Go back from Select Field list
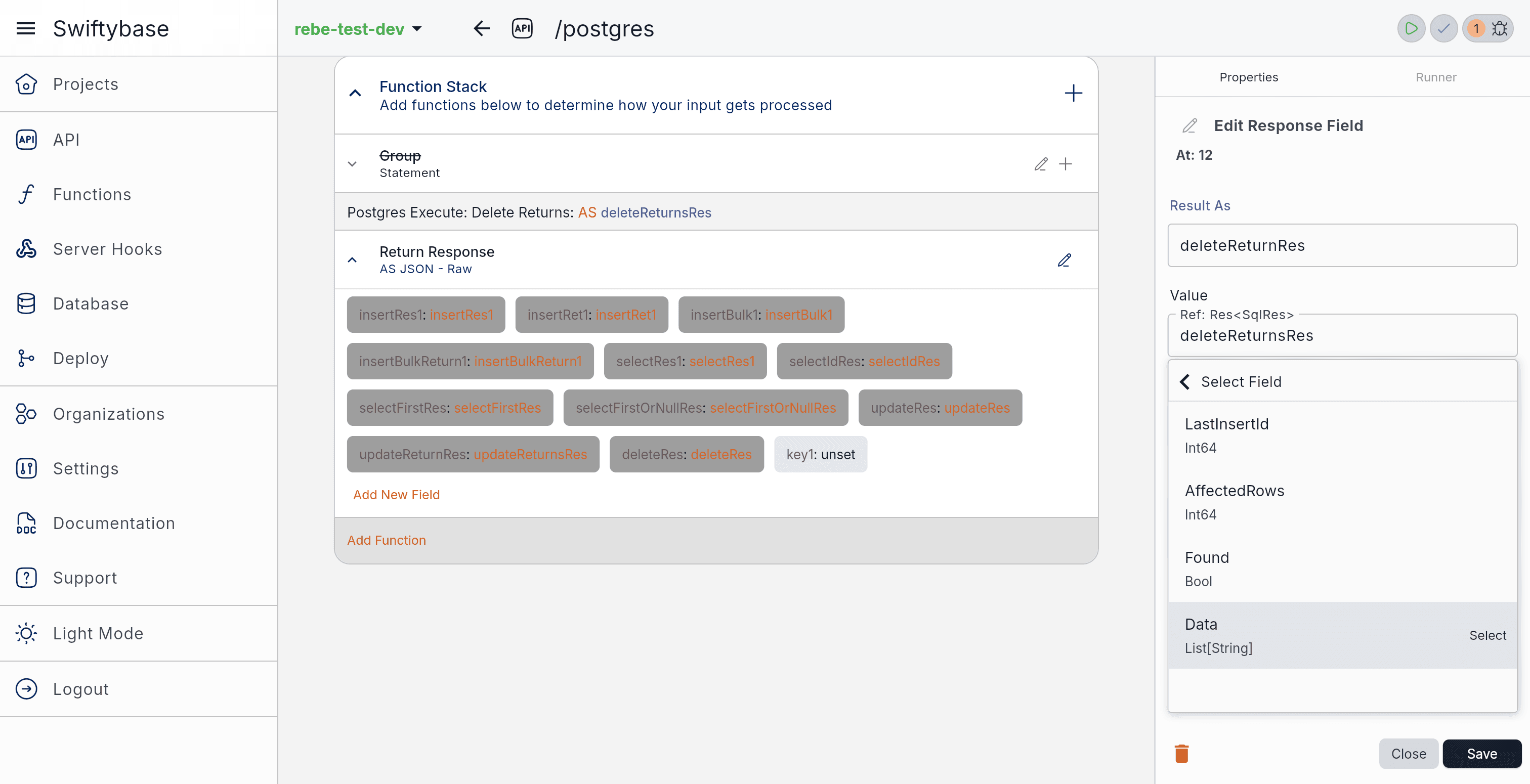 click(x=1185, y=381)
